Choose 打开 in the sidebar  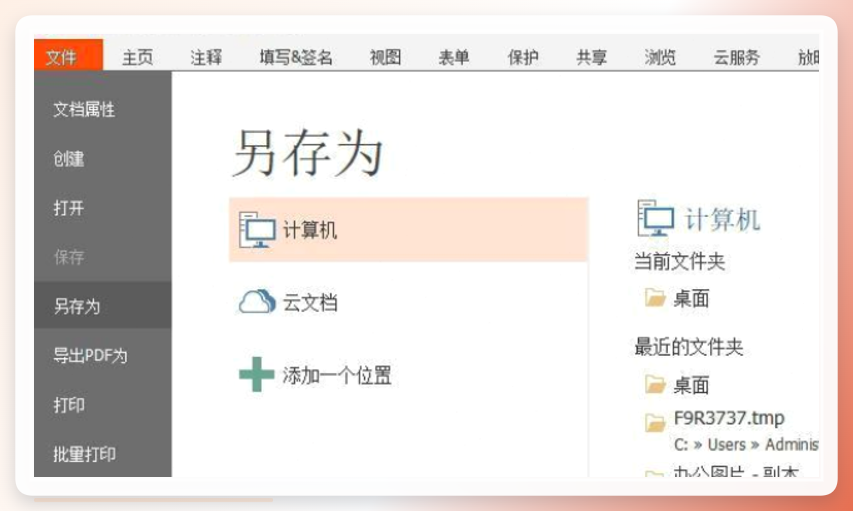point(69,208)
